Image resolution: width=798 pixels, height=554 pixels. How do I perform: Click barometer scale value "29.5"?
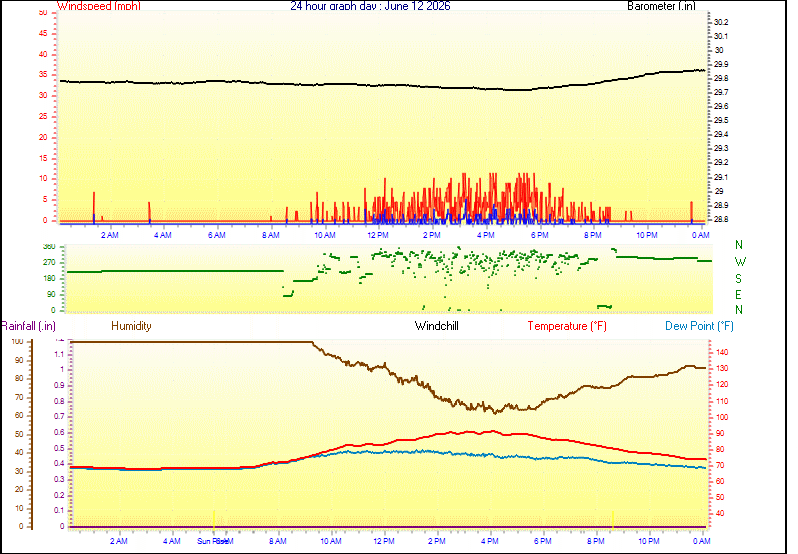pyautogui.click(x=721, y=120)
